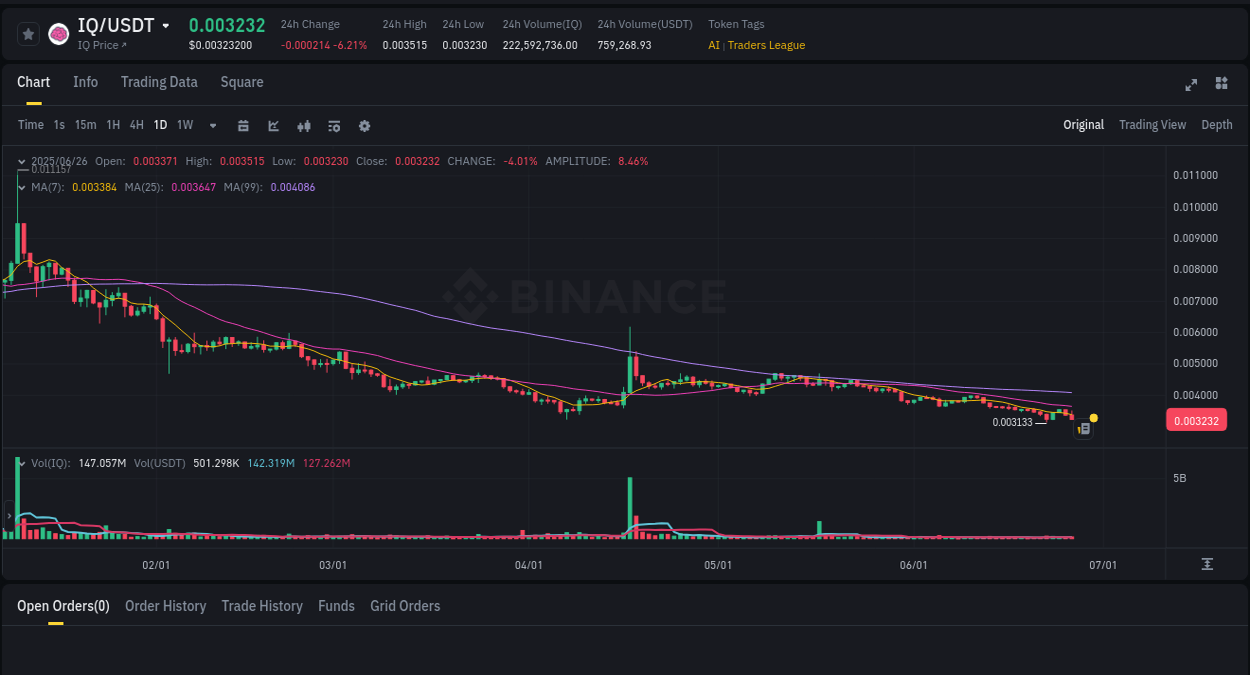The image size is (1250, 675).
Task: Open the layout widgets icon
Action: (1221, 84)
